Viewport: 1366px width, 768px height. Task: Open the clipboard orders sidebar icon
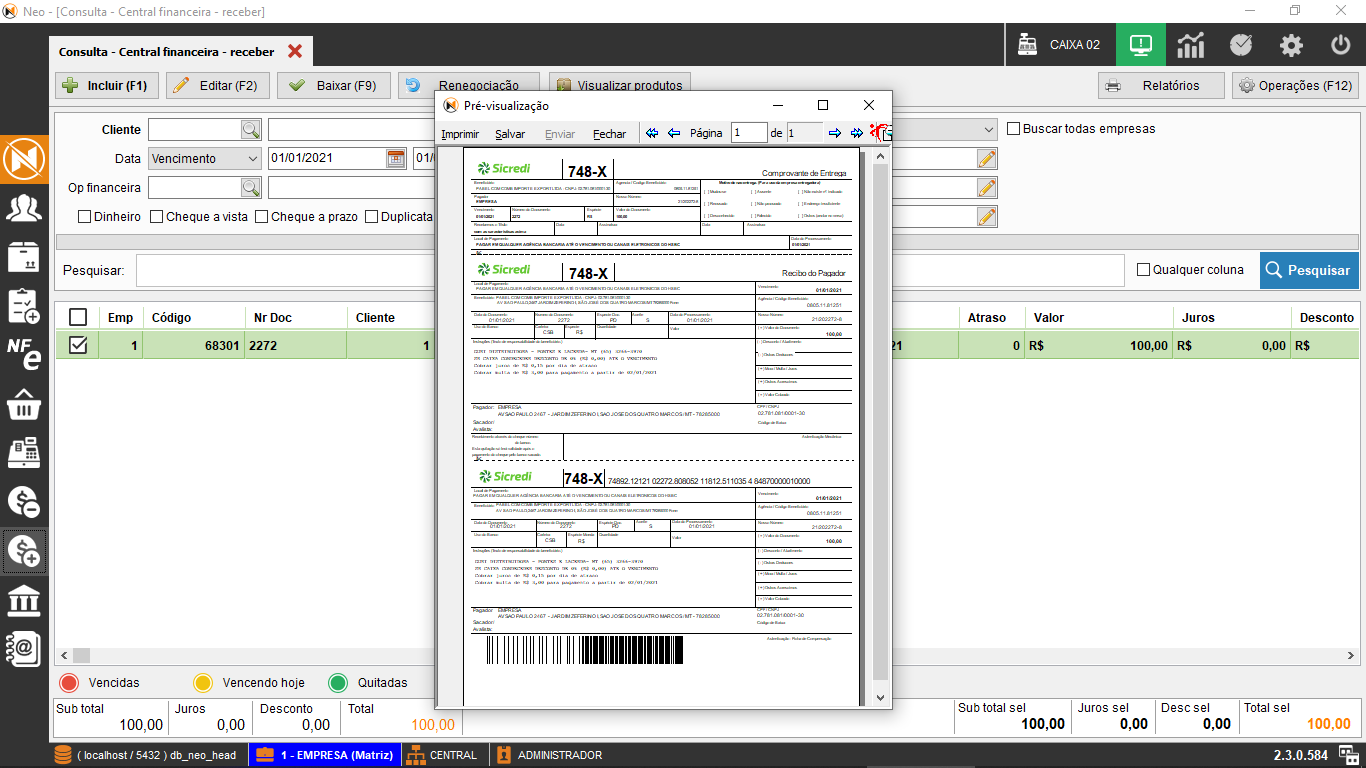23,306
